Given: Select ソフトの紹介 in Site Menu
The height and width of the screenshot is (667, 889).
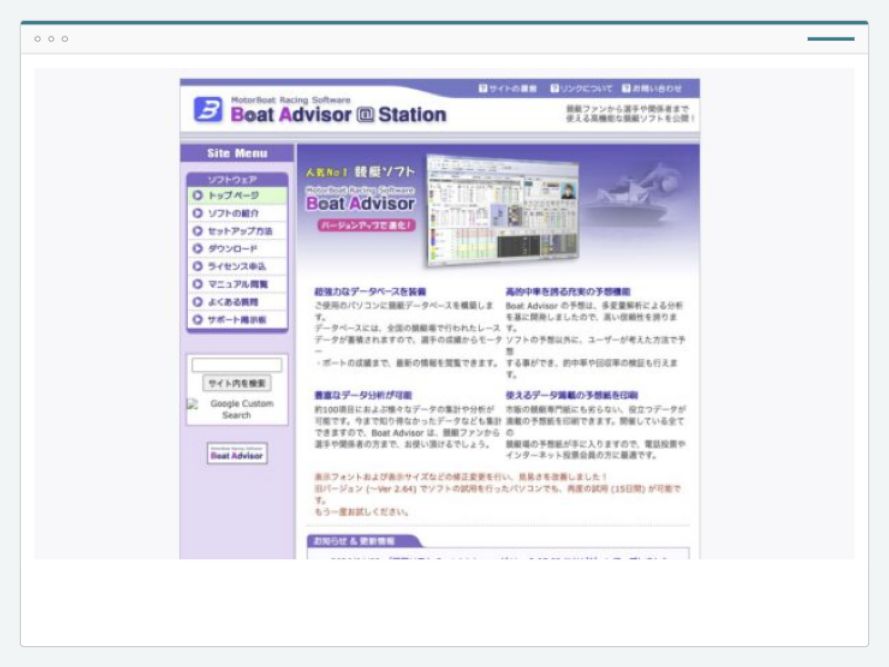Looking at the screenshot, I should 237,213.
